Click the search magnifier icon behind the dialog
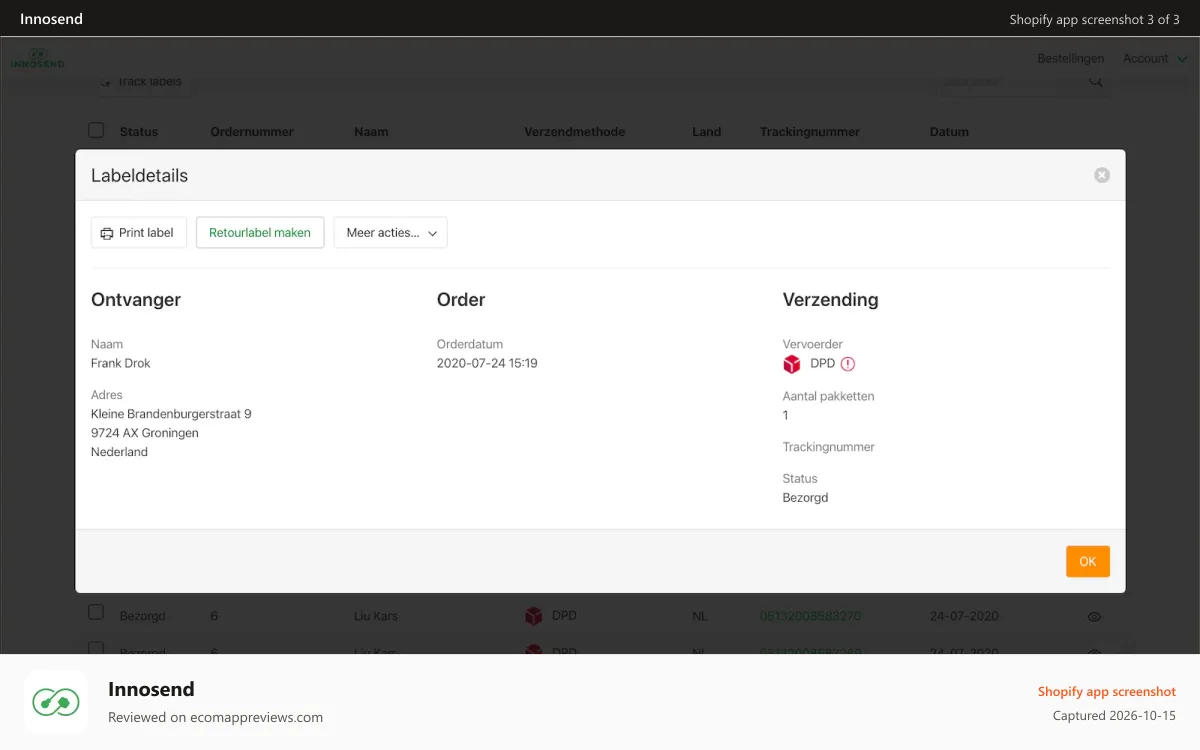This screenshot has width=1200, height=750. [1096, 82]
